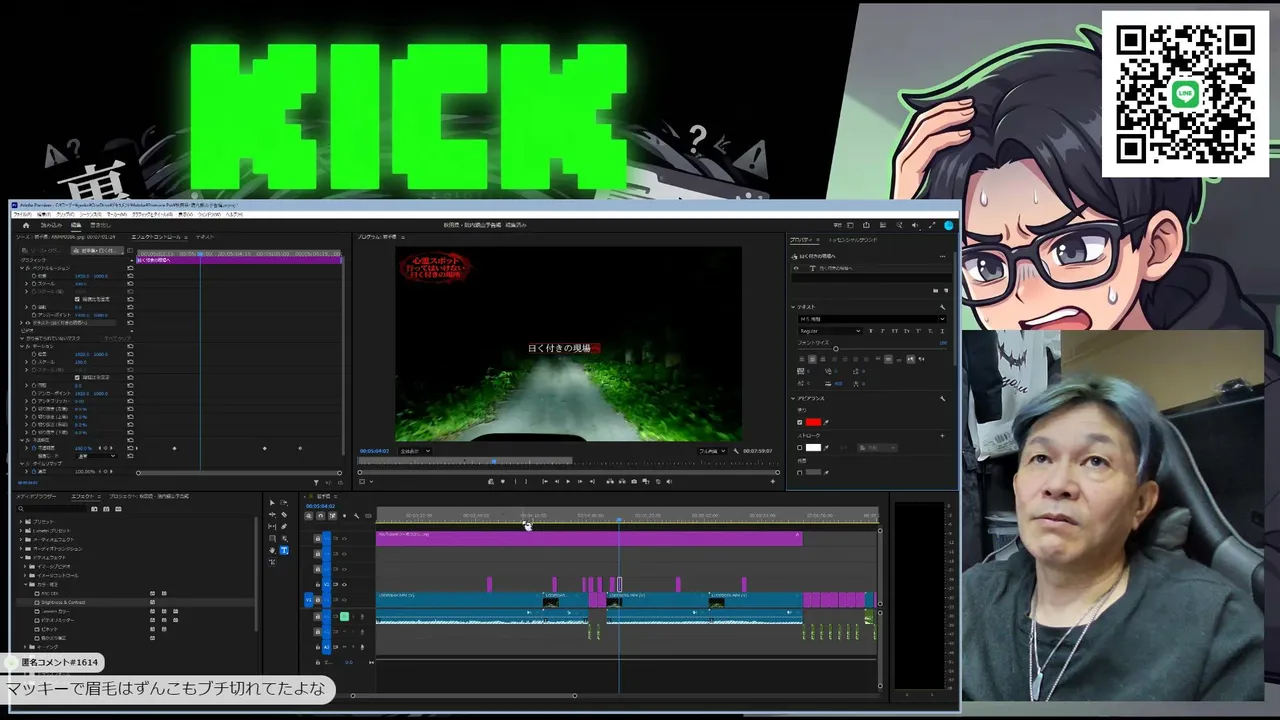The image size is (1280, 720).
Task: Toggle 縦横比を固定 under モーション
Action: pyautogui.click(x=78, y=377)
